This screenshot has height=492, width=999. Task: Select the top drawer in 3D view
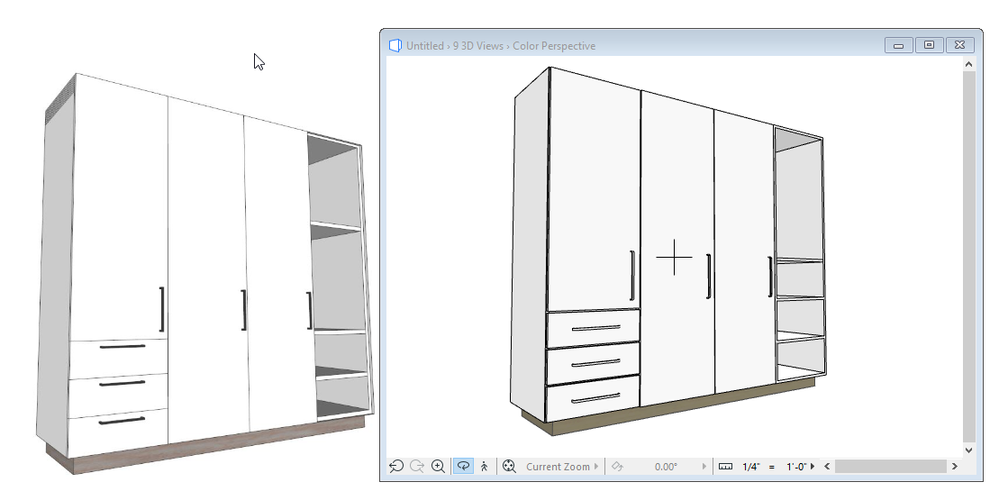(593, 329)
